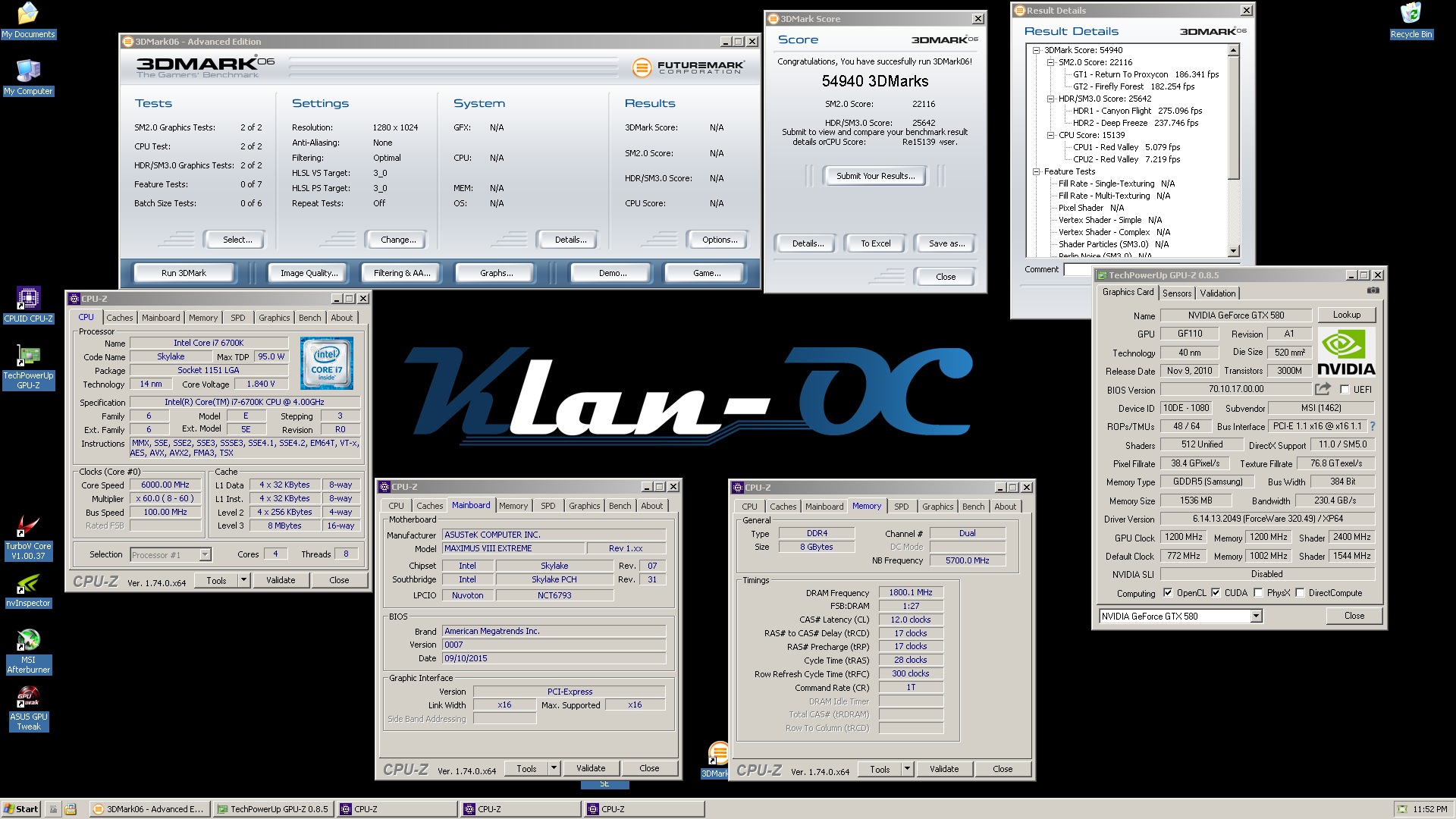Click the GPU-Z screenshot camera icon
This screenshot has width=1456, height=819.
(x=1373, y=290)
